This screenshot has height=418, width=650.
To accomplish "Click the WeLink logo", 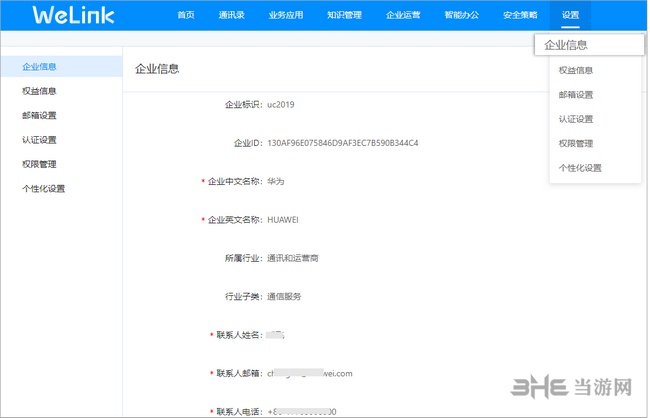I will click(x=73, y=15).
